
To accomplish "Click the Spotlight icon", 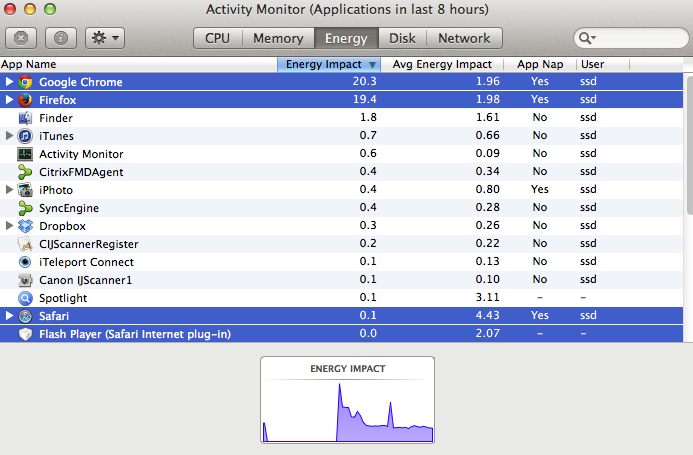I will 25,298.
